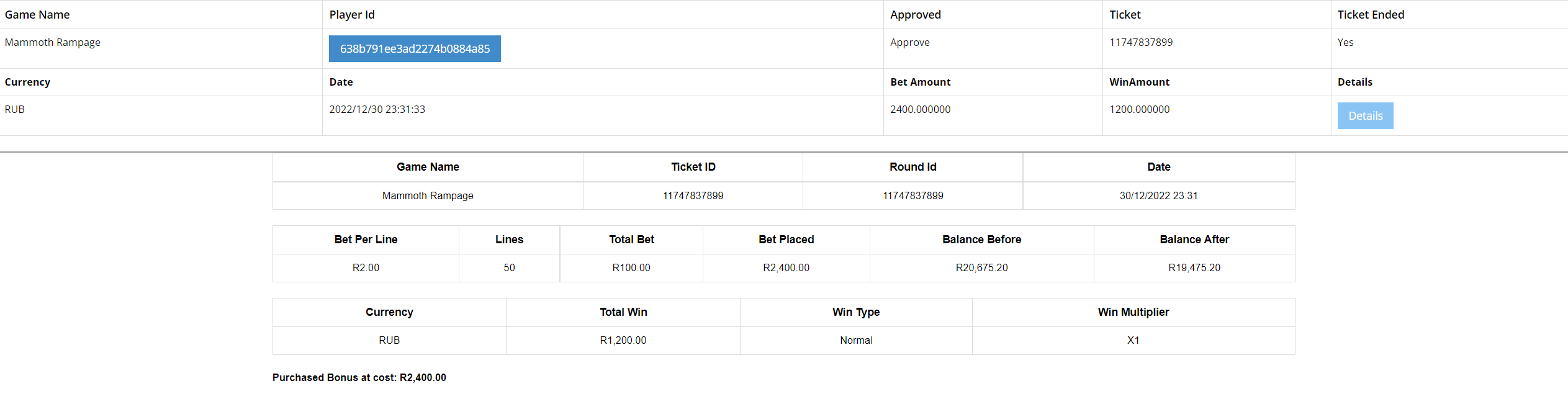Click the Ticket ID column header
The height and width of the screenshot is (417, 1568).
pos(693,167)
